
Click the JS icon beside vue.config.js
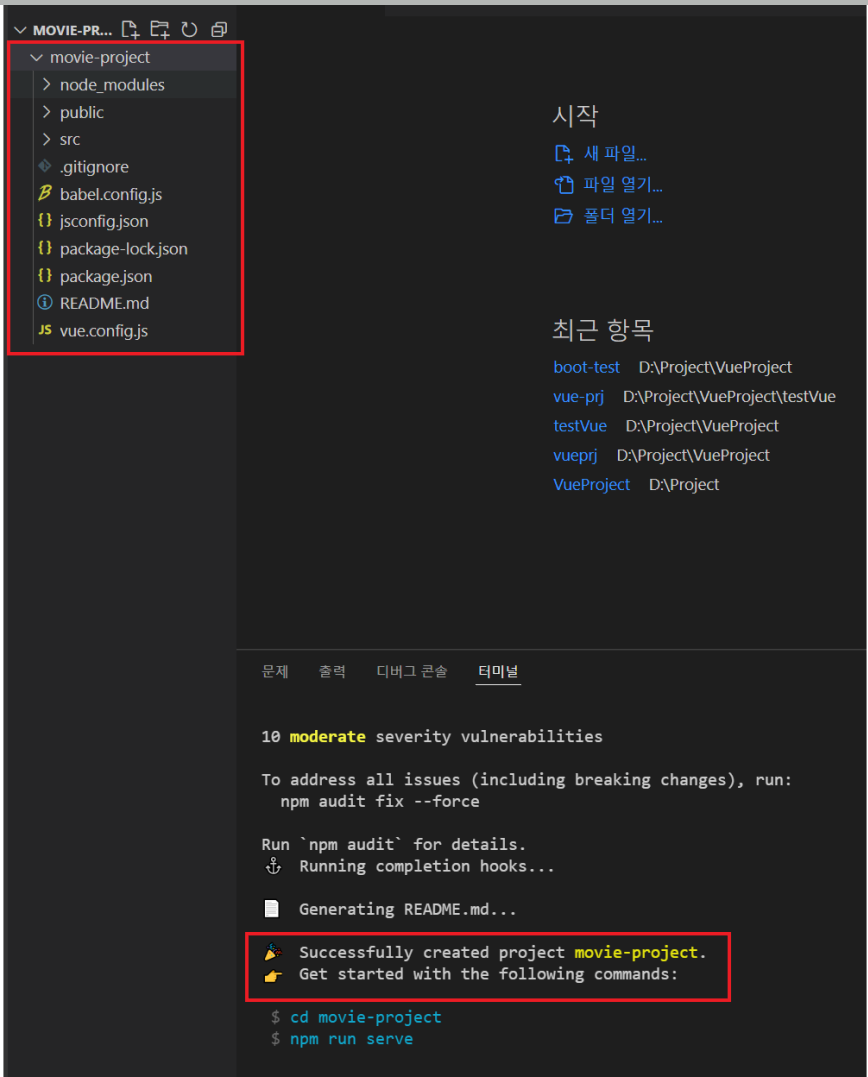(45, 330)
